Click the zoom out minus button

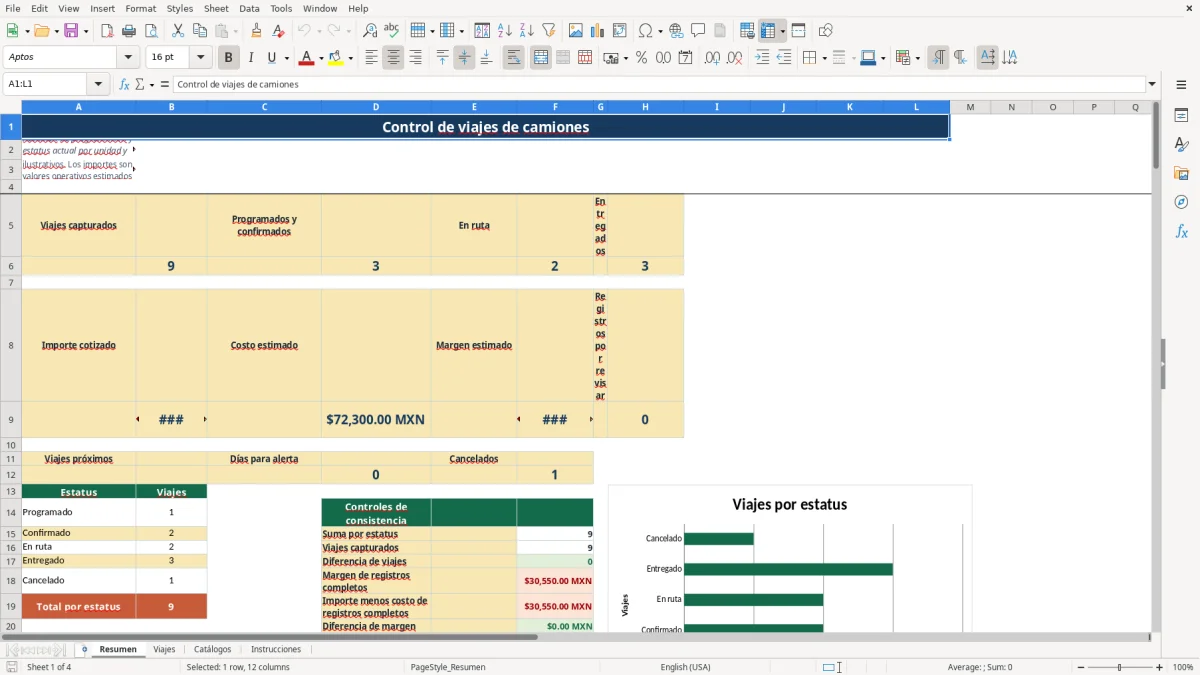1079,667
